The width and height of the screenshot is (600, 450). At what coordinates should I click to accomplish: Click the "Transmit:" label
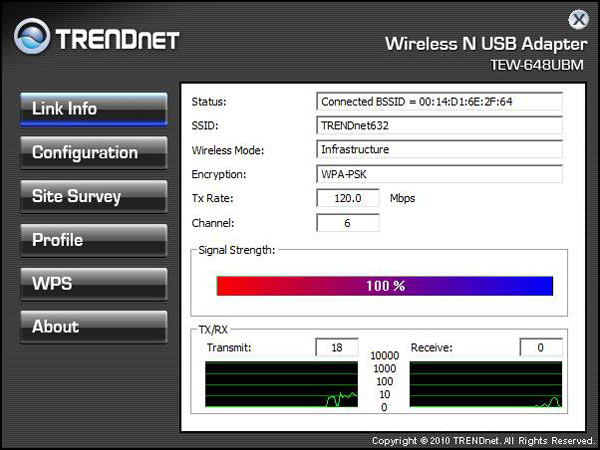229,347
